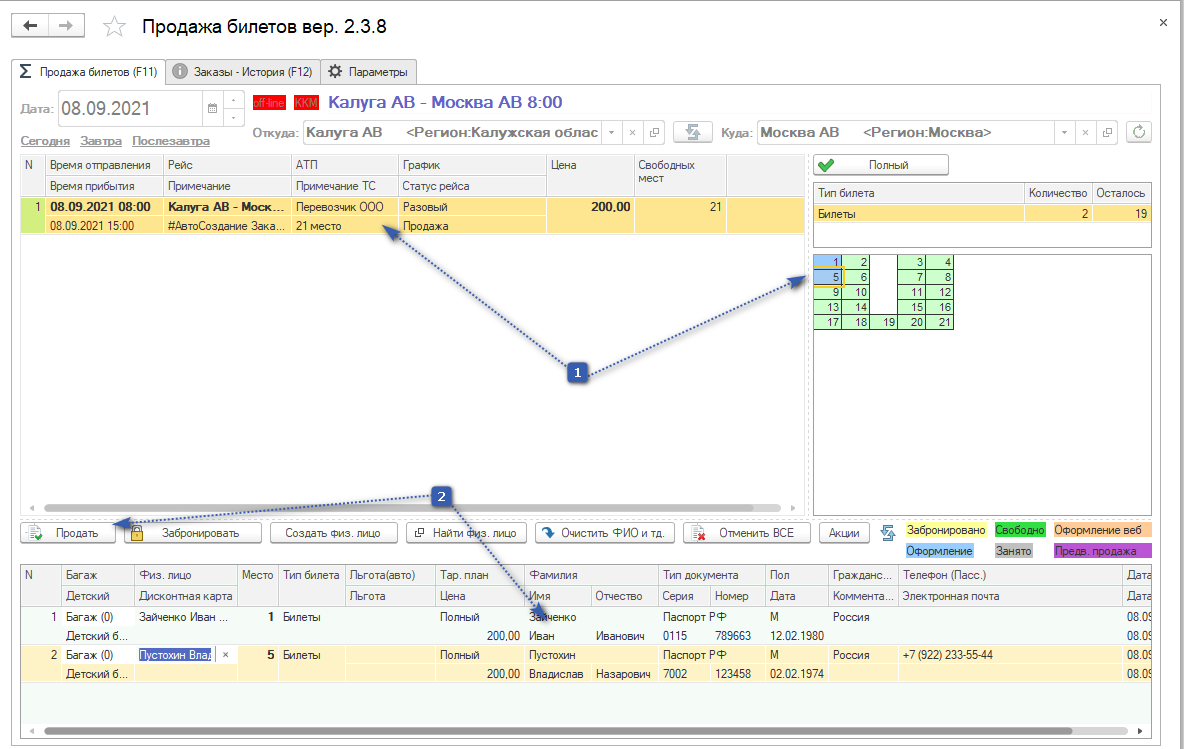This screenshot has width=1184, height=749.
Task: Clear the Пустохин физ. лицо field
Action: pos(225,654)
